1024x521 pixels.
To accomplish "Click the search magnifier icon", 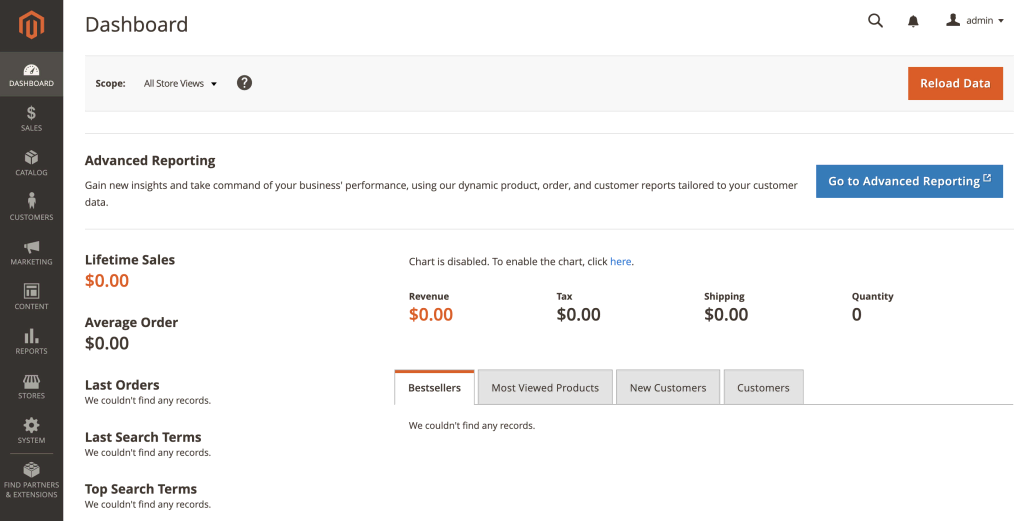I will [875, 21].
